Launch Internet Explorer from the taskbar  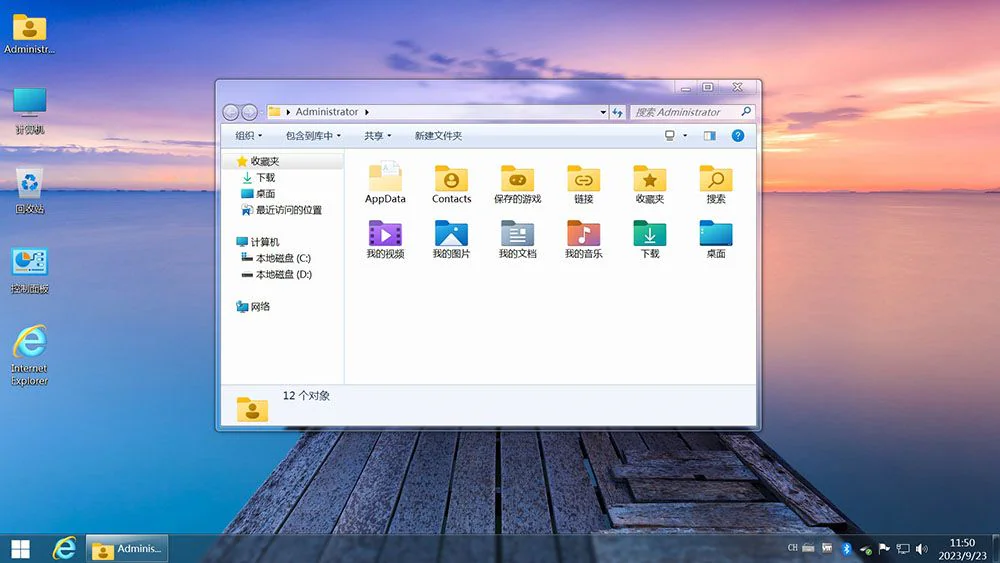point(64,548)
